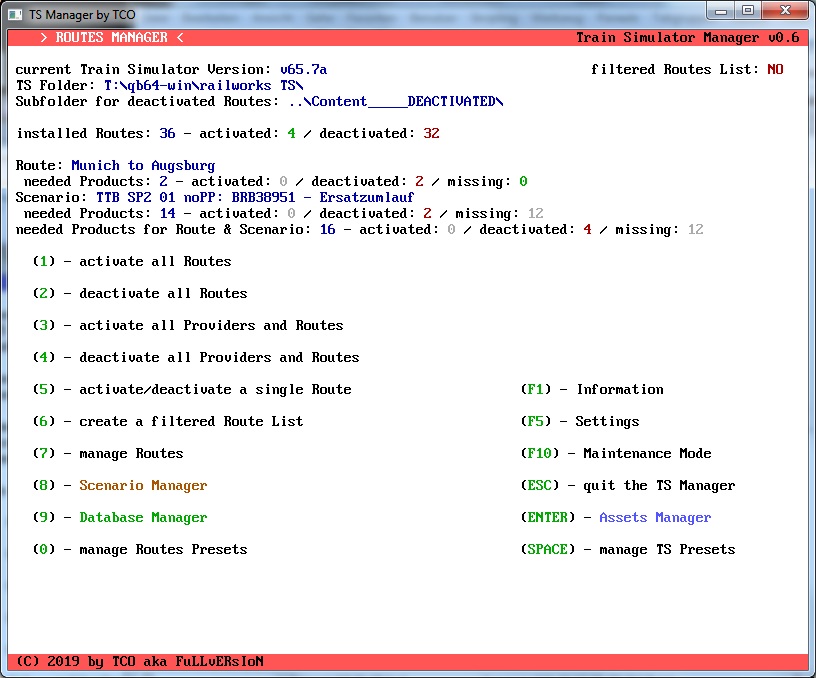816x678 pixels.
Task: Open the Assets Manager entry
Action: [655, 518]
